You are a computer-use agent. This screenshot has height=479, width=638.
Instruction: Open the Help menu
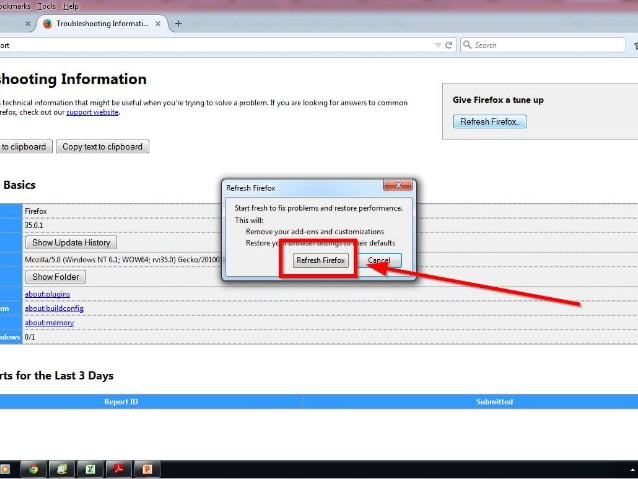[x=70, y=6]
